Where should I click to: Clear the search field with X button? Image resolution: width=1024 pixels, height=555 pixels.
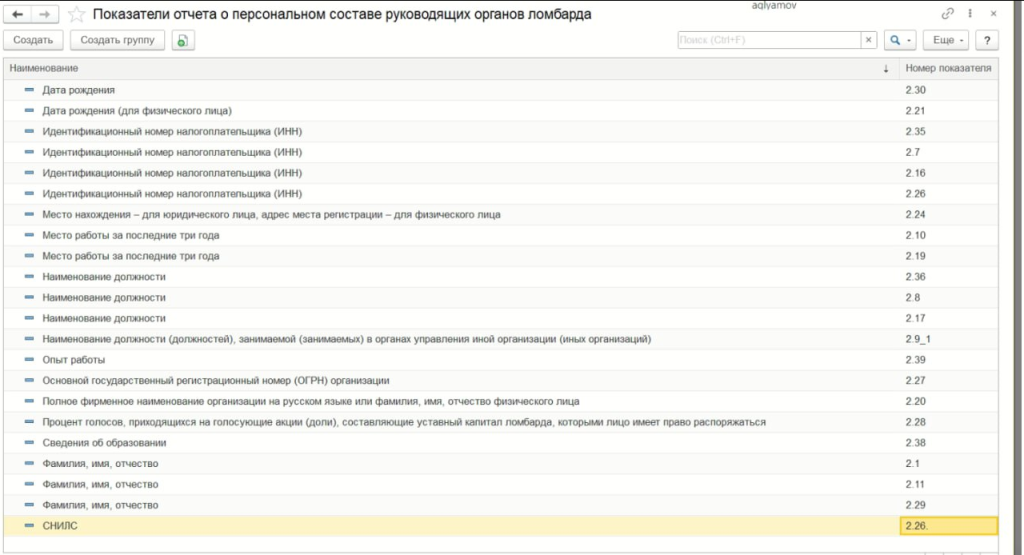point(869,40)
